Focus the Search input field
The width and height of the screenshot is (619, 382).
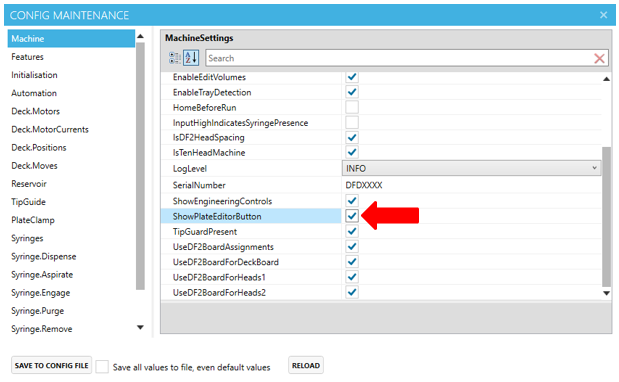[x=399, y=58]
